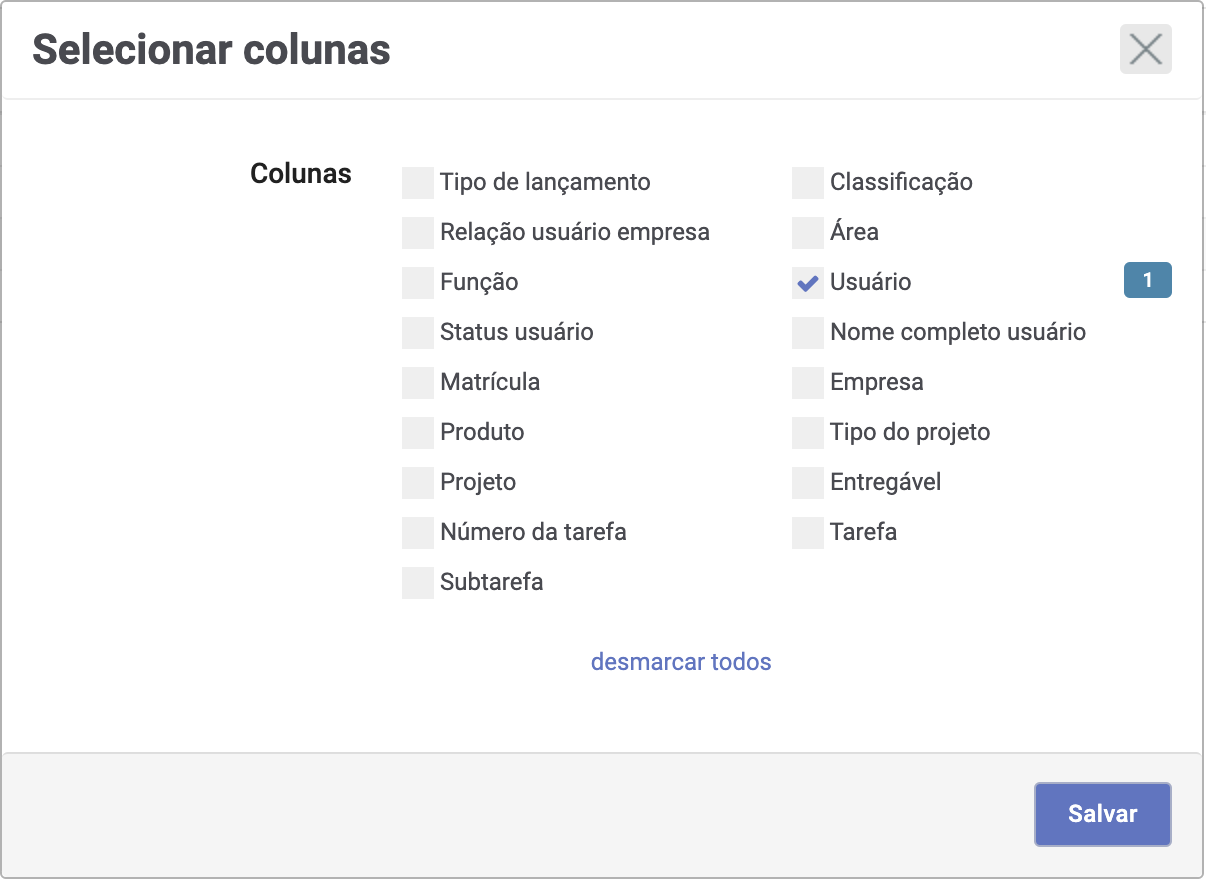Close the Selecionar colunas dialog

tap(1145, 49)
